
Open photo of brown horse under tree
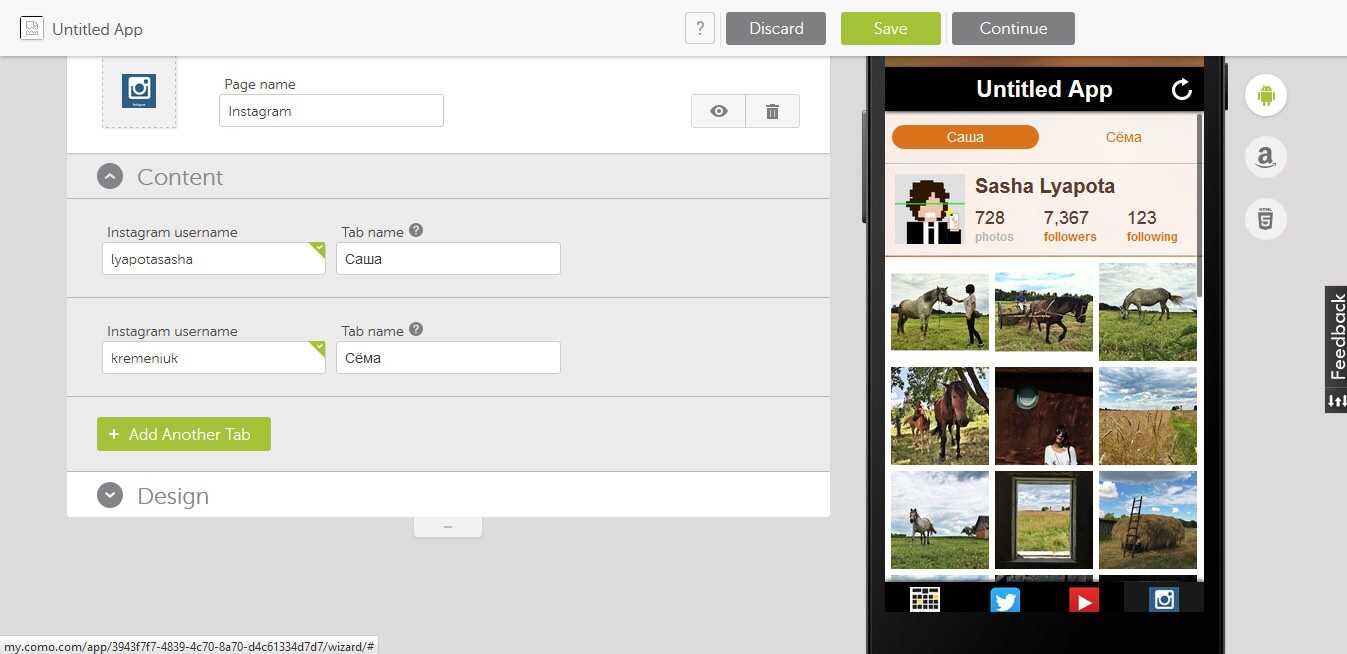[x=940, y=415]
